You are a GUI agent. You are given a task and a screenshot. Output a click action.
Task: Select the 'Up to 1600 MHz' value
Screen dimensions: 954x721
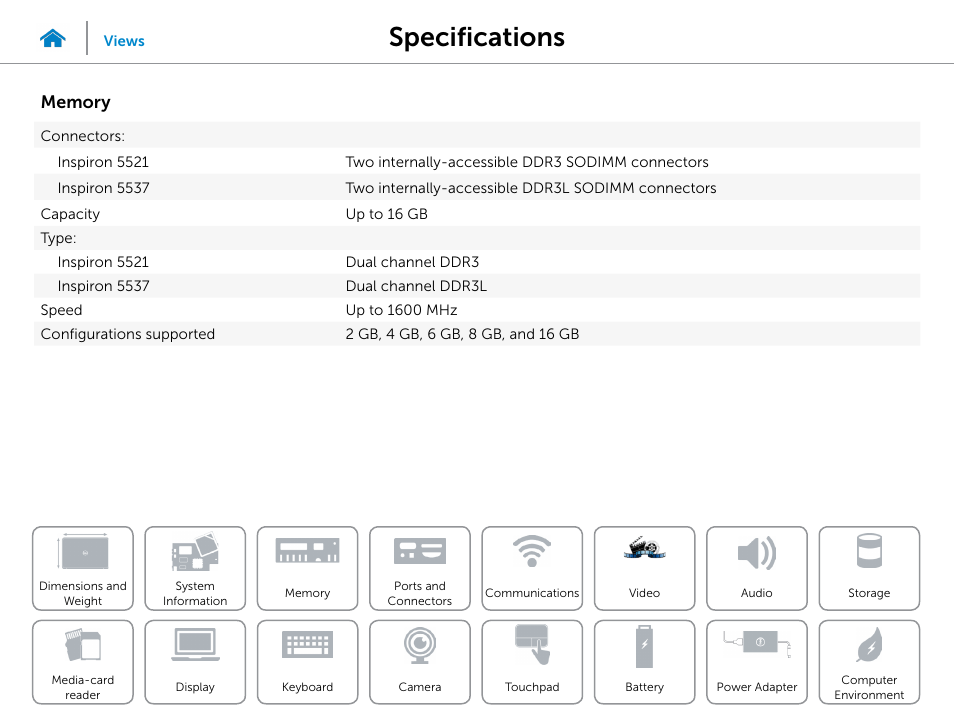click(x=402, y=310)
